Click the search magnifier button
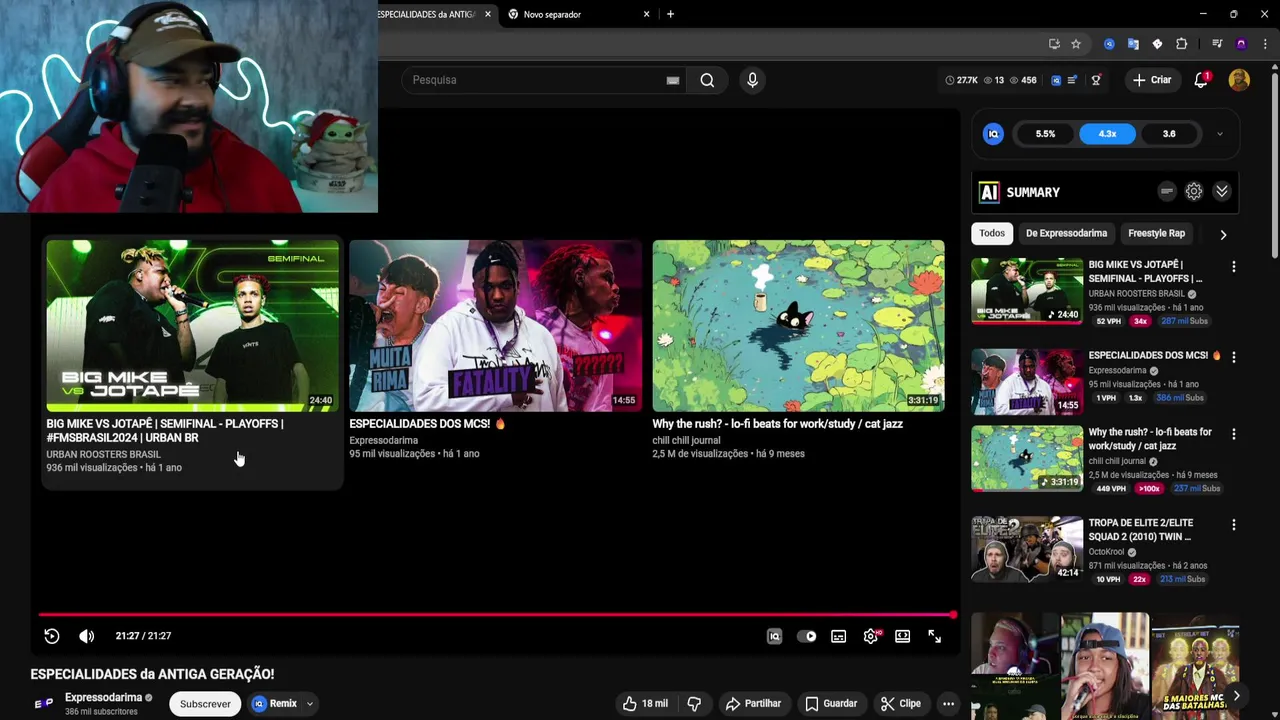Screen dimensions: 1280x720 click(707, 80)
